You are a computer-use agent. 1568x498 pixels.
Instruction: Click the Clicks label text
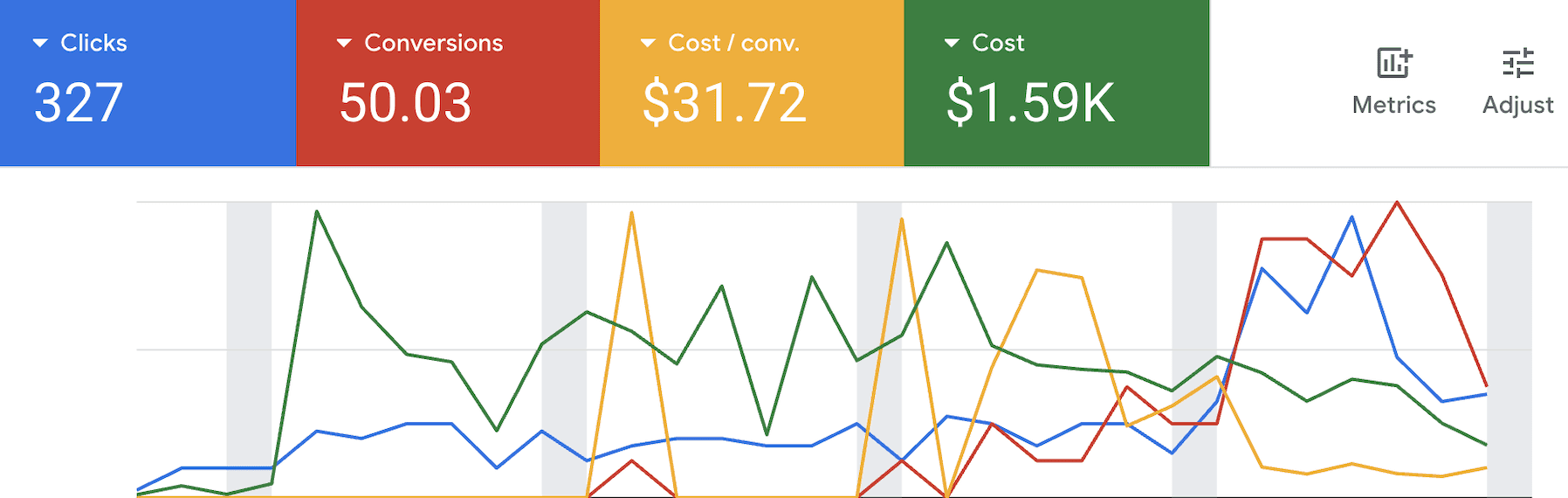point(93,43)
